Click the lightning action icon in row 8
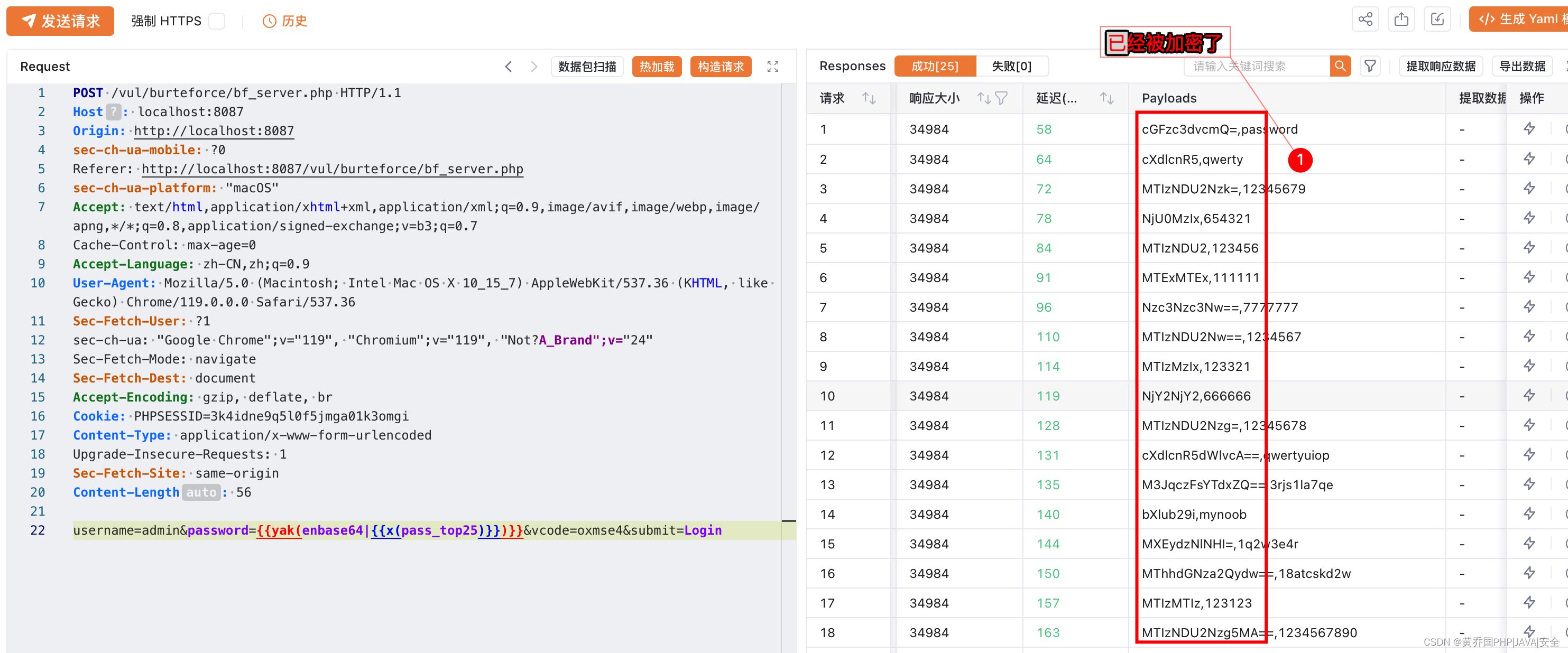The image size is (1568, 653). [x=1529, y=336]
